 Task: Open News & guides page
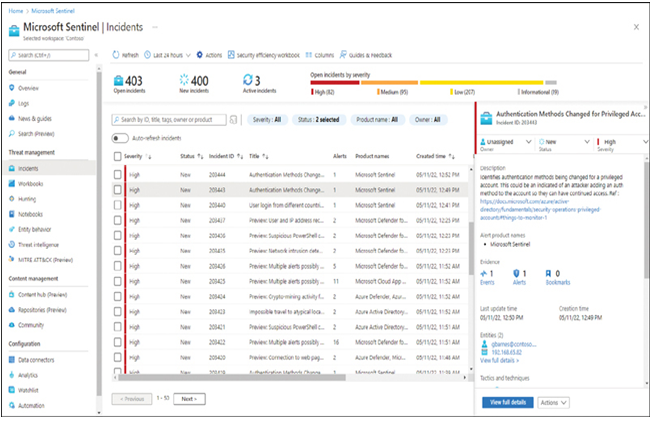34,119
